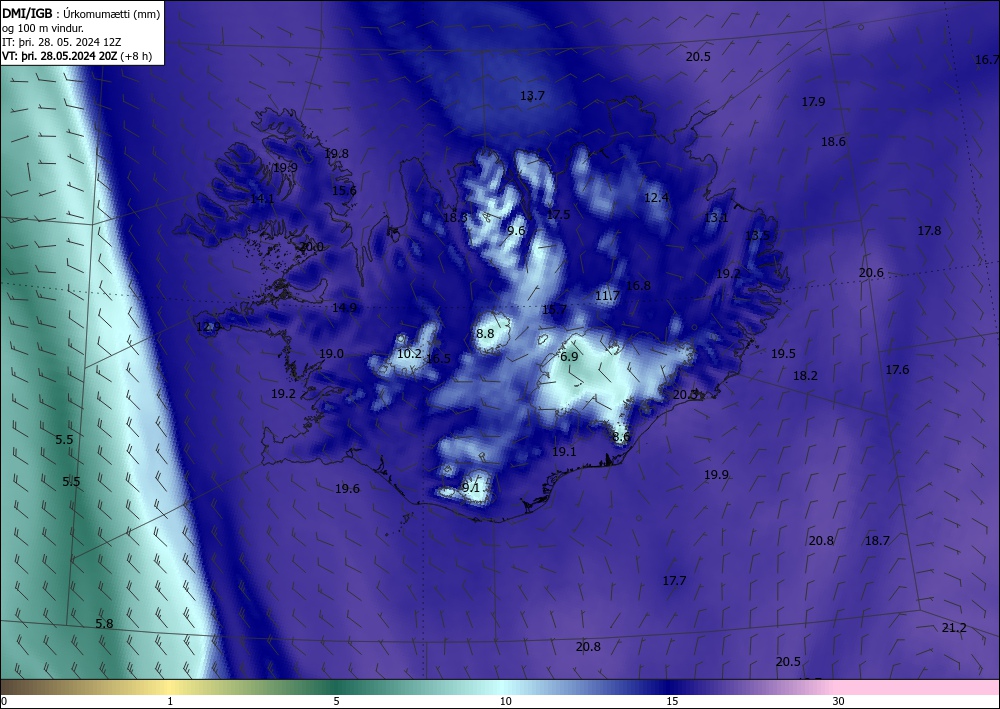
Task: Select the 8.6 value near southeast coast
Action: point(621,437)
